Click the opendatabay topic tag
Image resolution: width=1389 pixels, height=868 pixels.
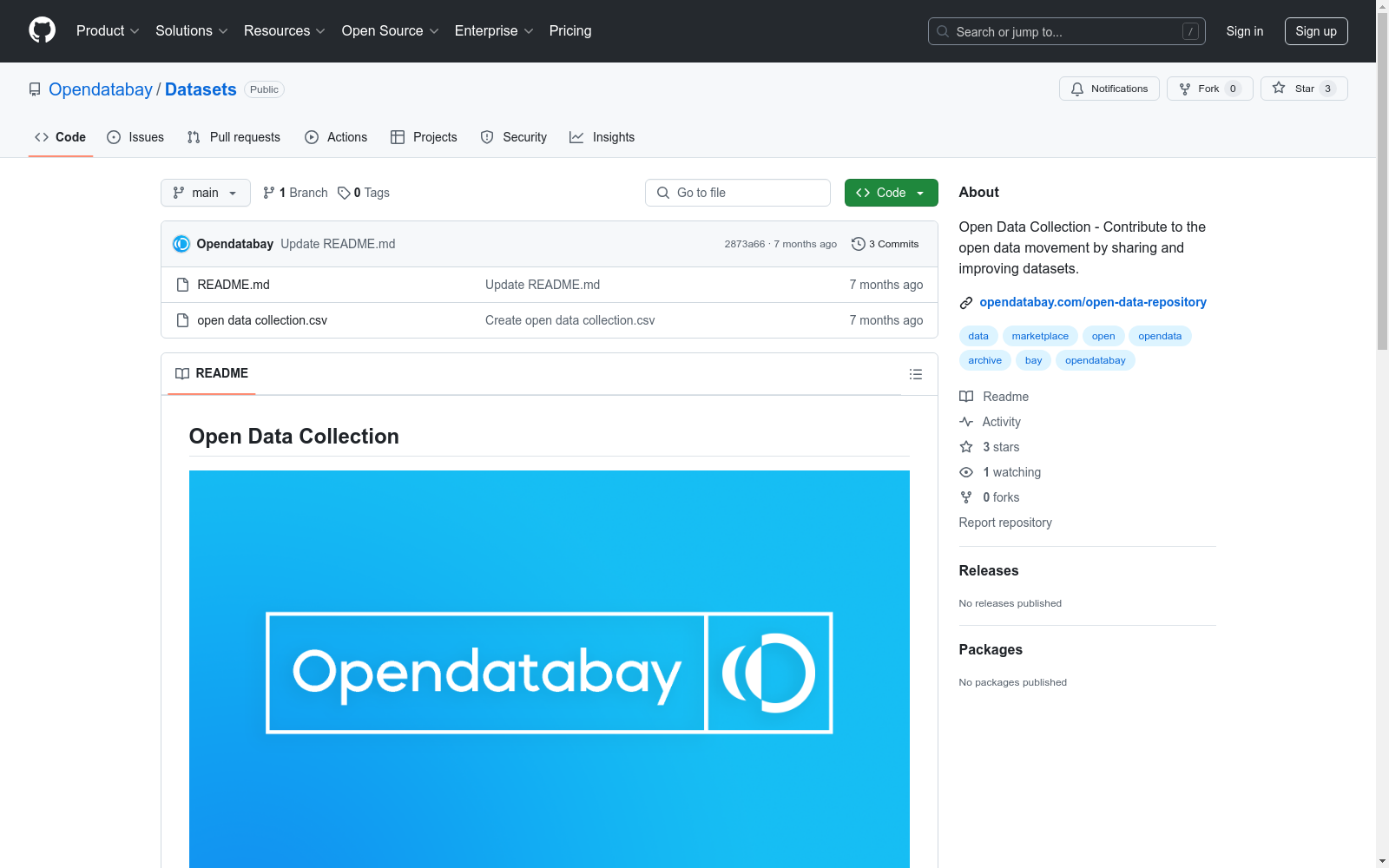pyautogui.click(x=1096, y=360)
